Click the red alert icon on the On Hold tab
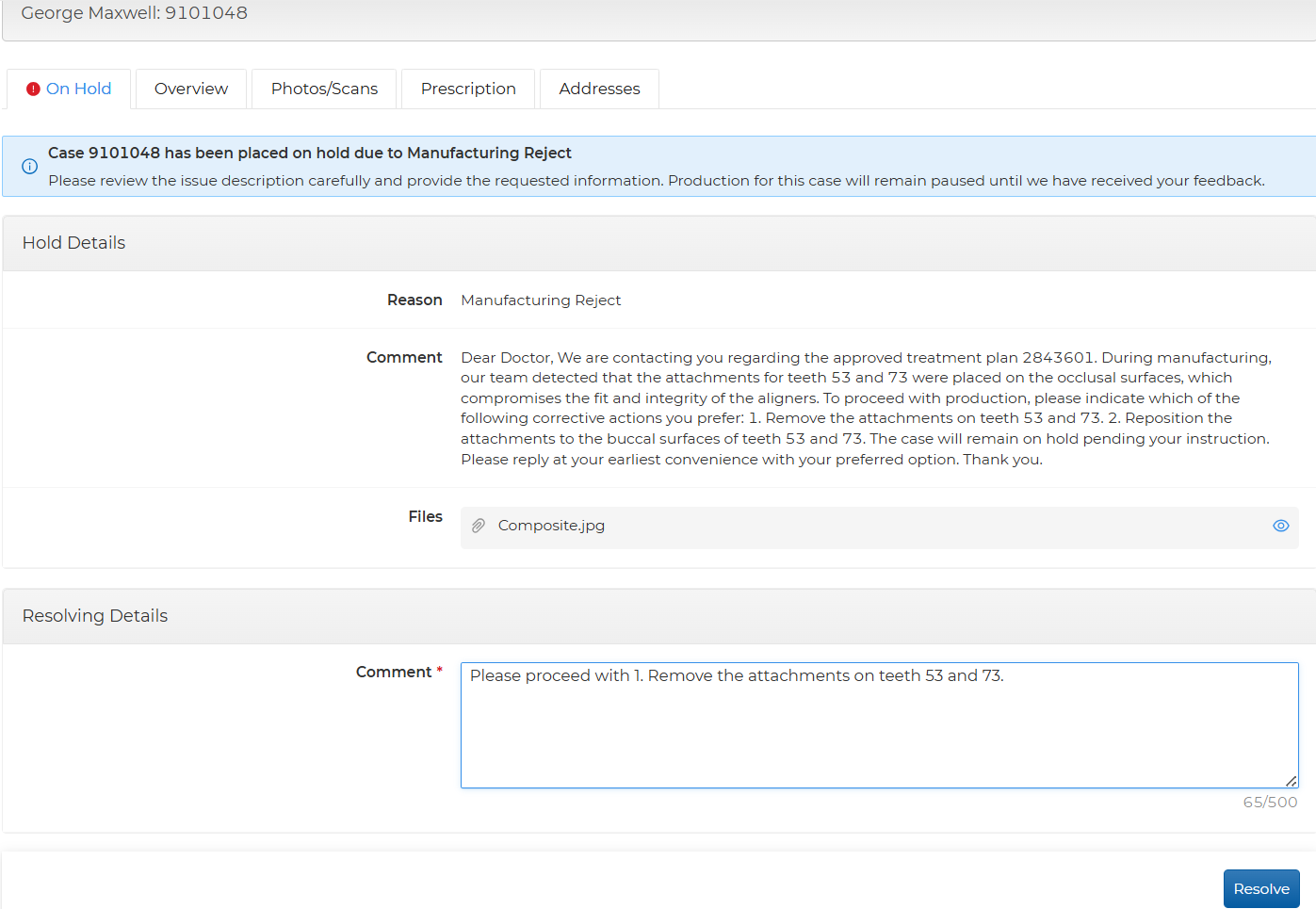 pyautogui.click(x=33, y=89)
